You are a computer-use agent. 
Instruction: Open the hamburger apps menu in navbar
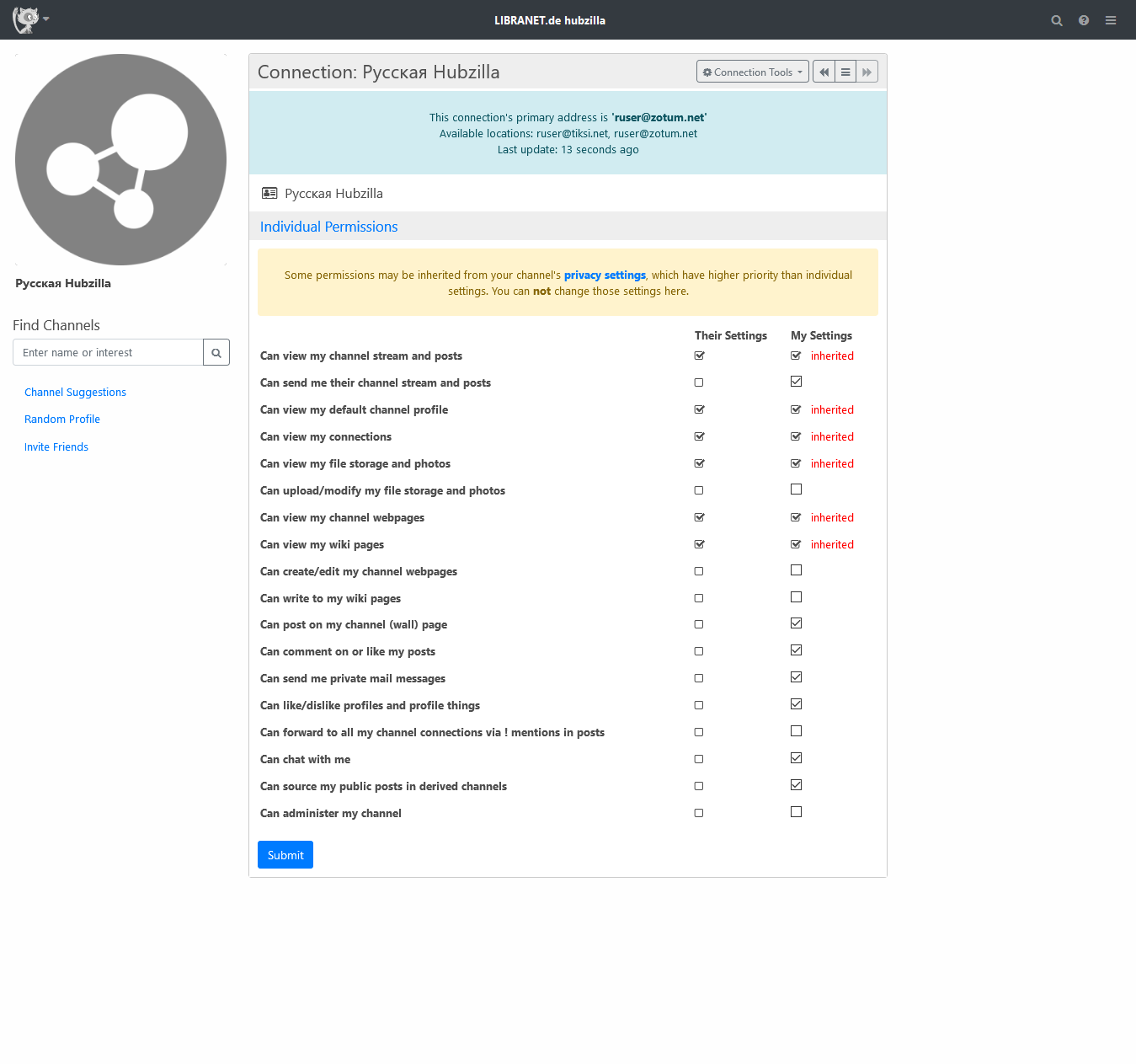pos(1111,20)
